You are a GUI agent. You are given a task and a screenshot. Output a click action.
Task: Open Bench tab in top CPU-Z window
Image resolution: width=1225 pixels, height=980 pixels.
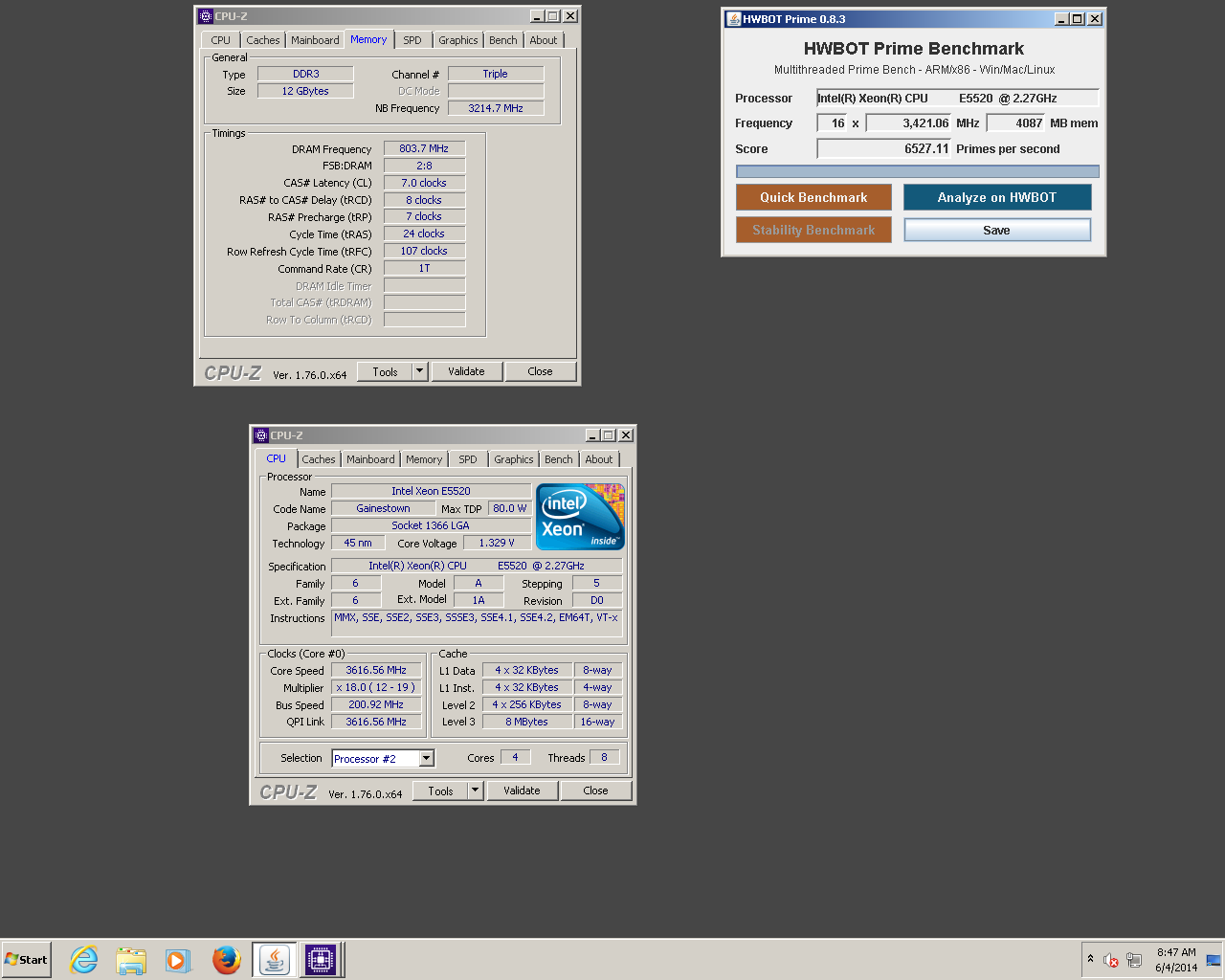pos(502,40)
